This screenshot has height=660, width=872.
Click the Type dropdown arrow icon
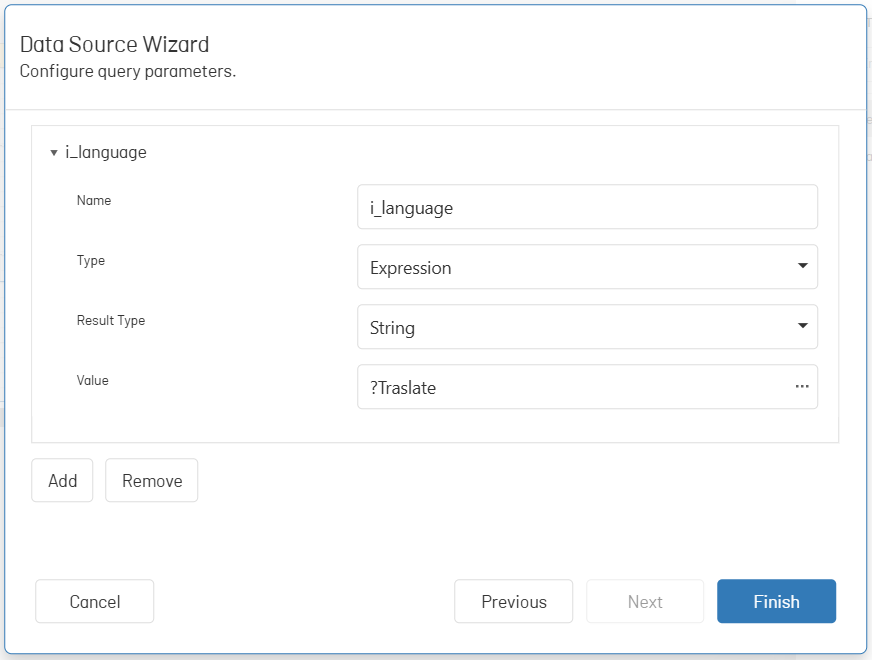click(x=802, y=266)
